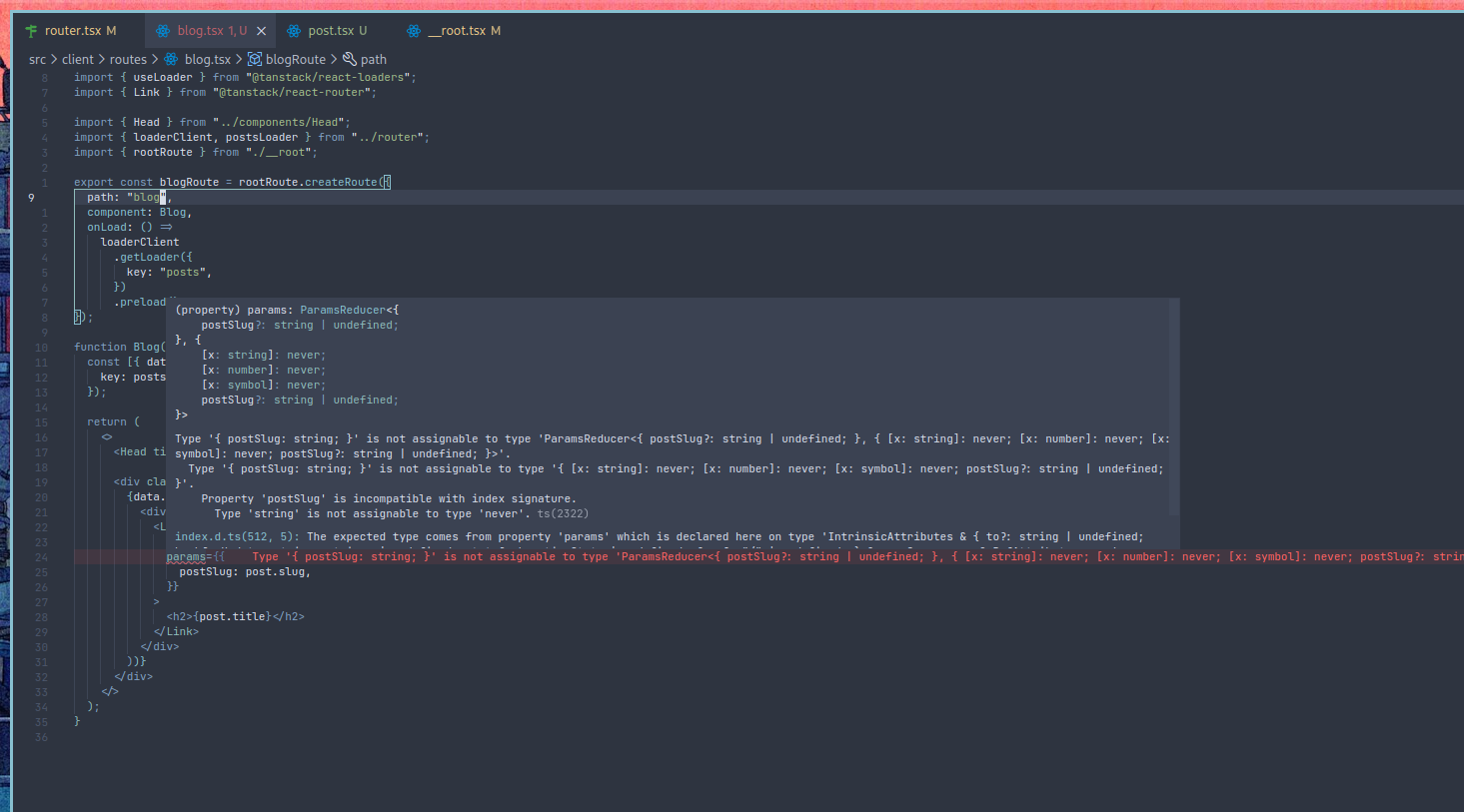The image size is (1464, 812).
Task: Click the React icon on blog.tsx tab
Action: (163, 31)
